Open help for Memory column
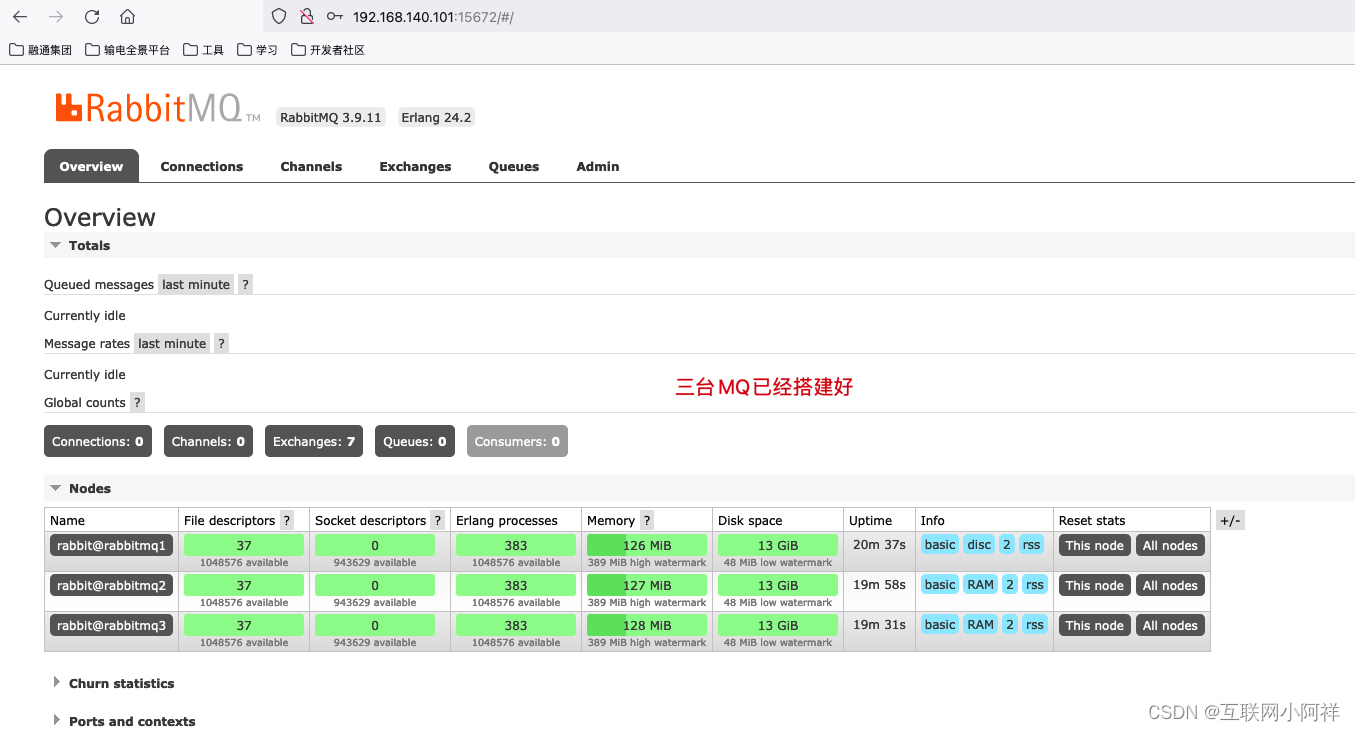The height and width of the screenshot is (731, 1355). pos(647,520)
